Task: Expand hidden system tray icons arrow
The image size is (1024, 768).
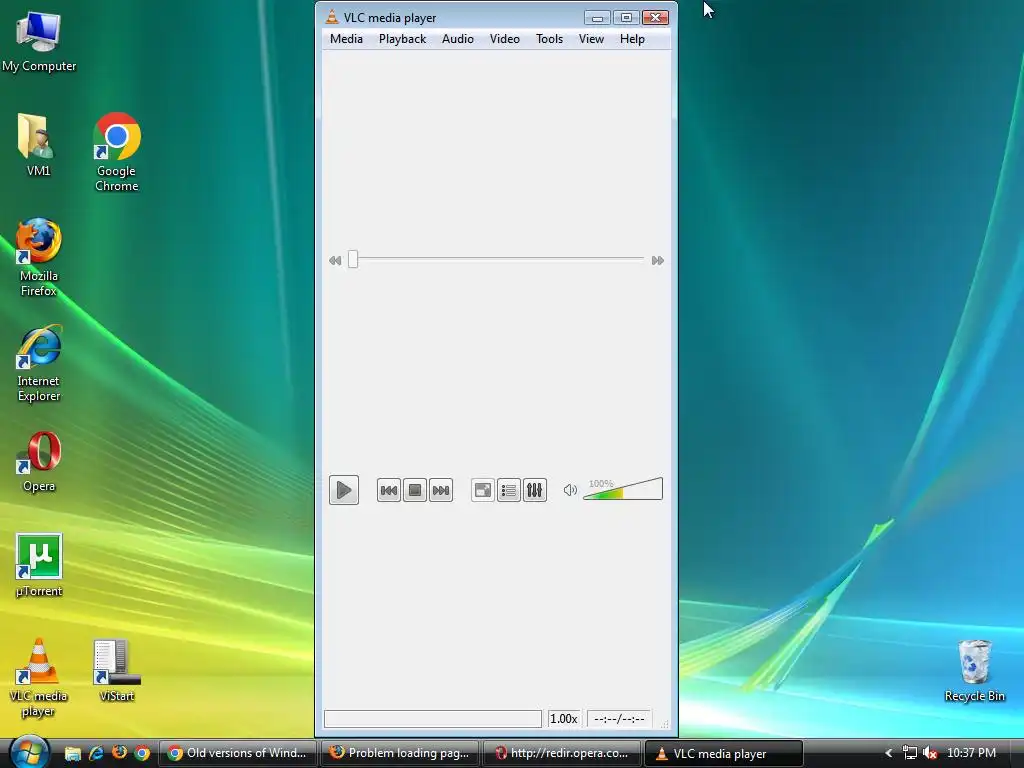Action: (888, 754)
